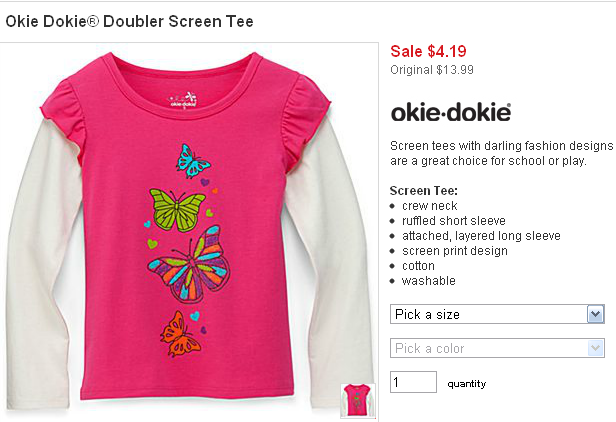616x422 pixels.
Task: Click the blue butterfly on the shirt
Action: click(x=192, y=161)
